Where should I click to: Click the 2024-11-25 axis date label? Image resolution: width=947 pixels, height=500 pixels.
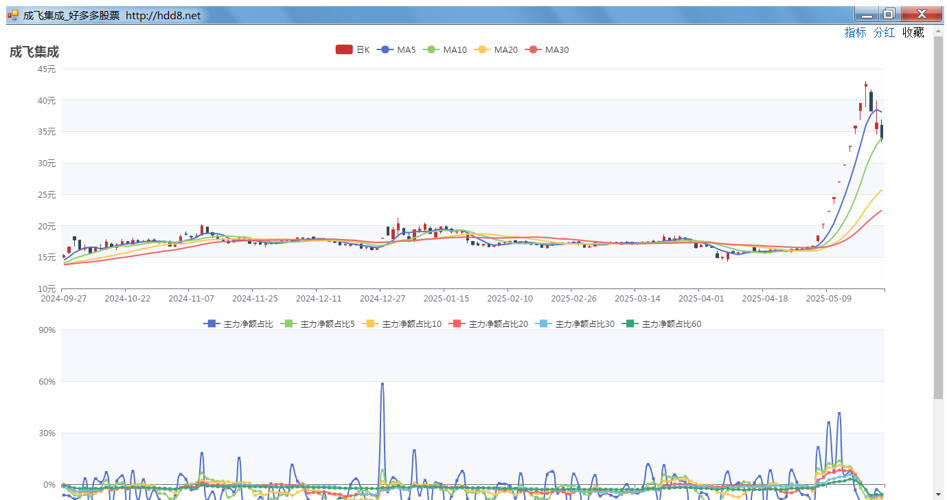point(255,298)
